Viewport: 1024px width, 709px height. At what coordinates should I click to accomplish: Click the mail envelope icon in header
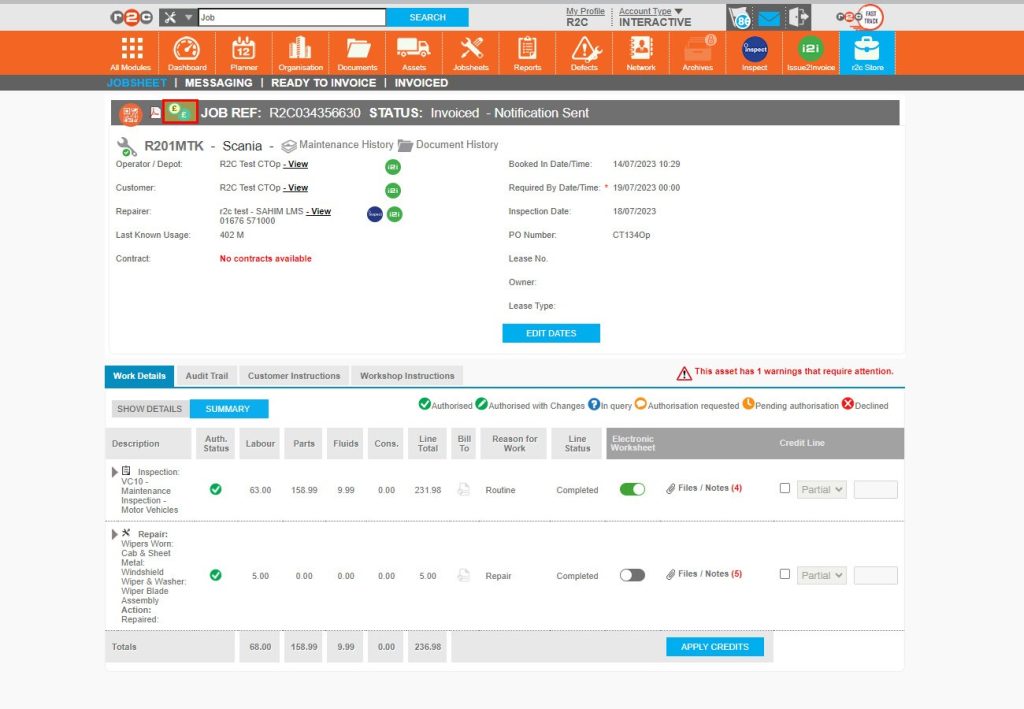tap(769, 18)
